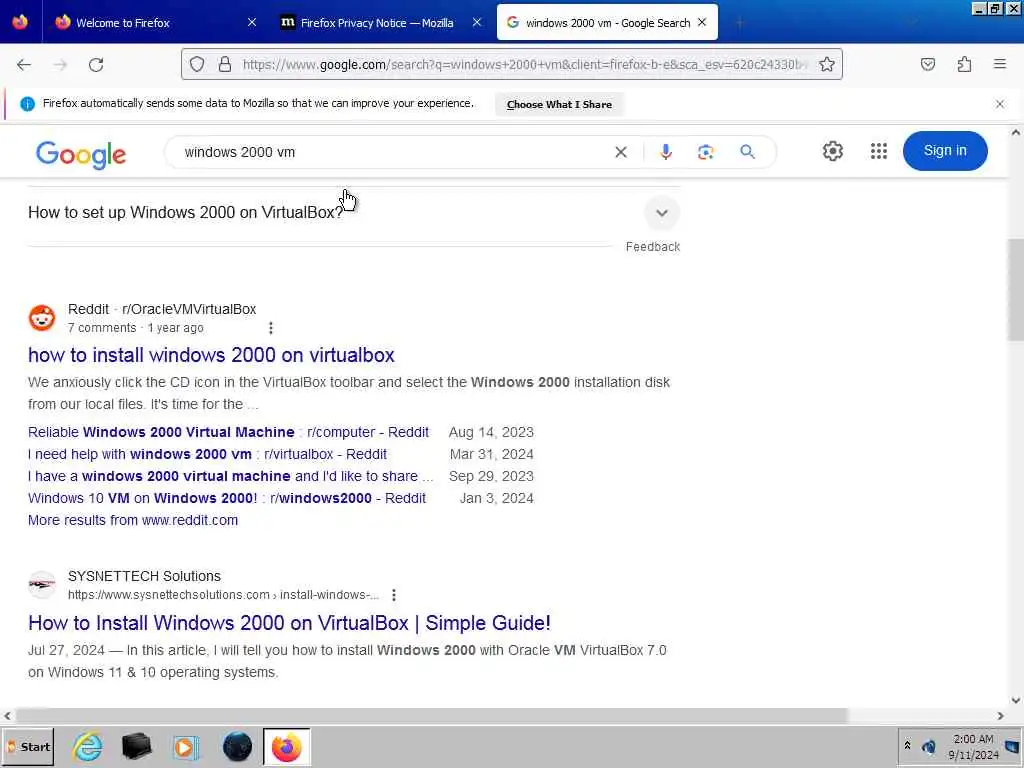
Task: Bookmark this page with the star icon
Action: click(827, 64)
